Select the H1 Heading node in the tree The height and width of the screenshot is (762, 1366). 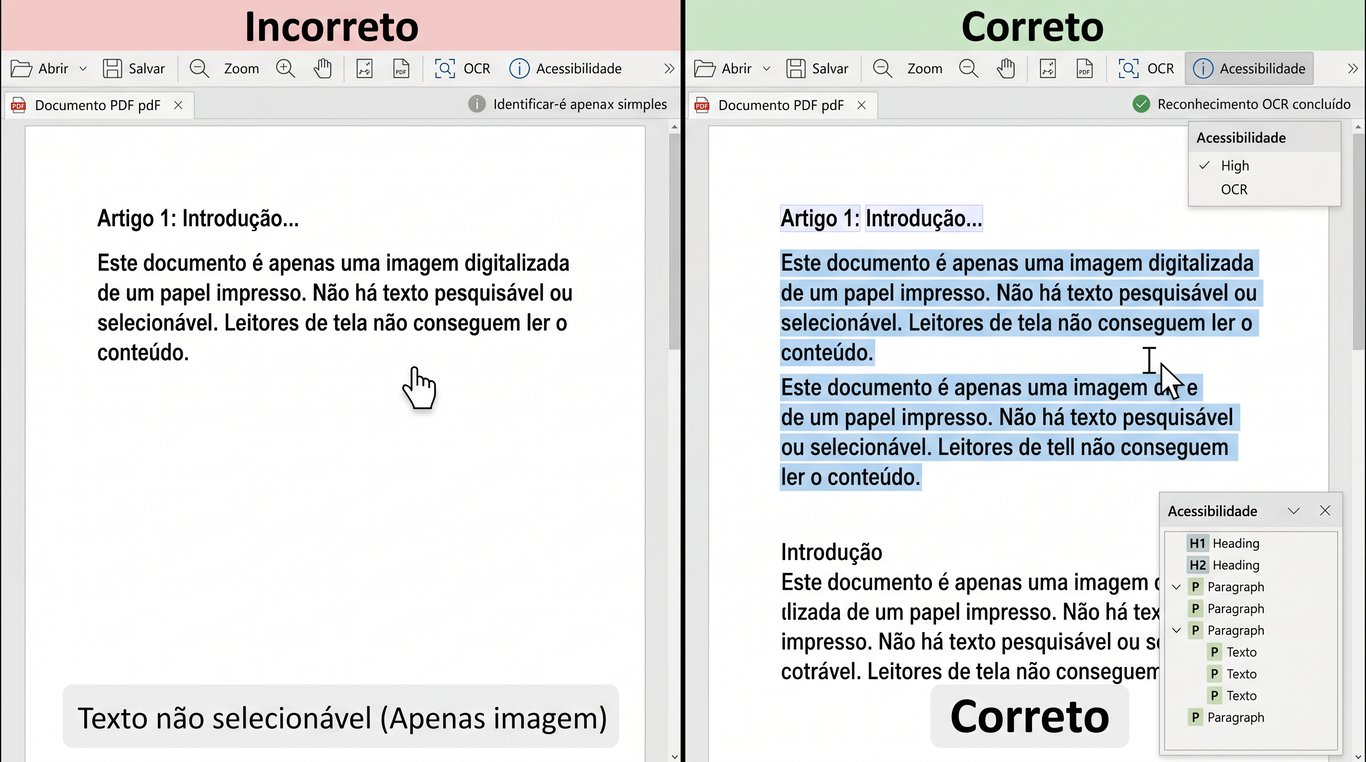click(1223, 544)
